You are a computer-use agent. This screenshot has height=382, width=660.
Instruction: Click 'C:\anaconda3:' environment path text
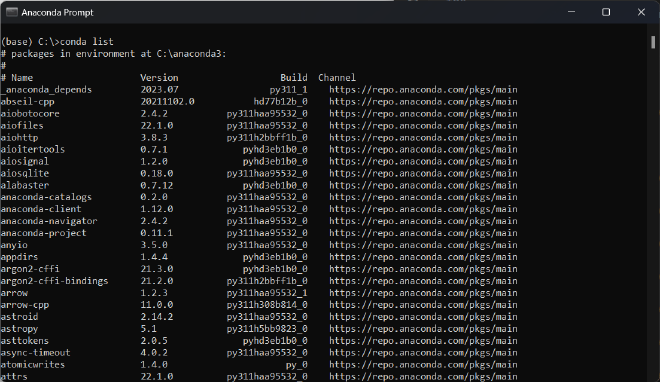coord(192,54)
